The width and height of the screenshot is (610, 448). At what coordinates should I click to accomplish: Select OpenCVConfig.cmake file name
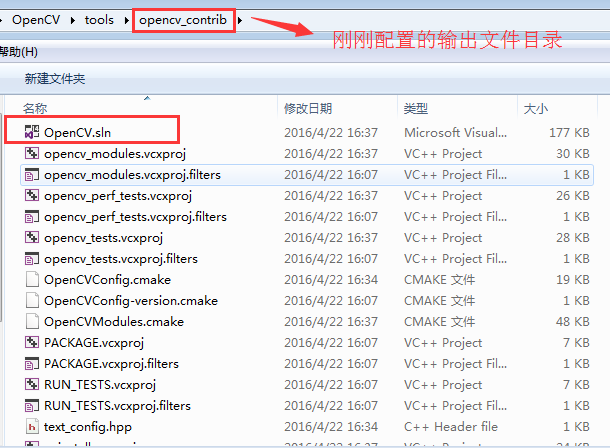coord(107,280)
